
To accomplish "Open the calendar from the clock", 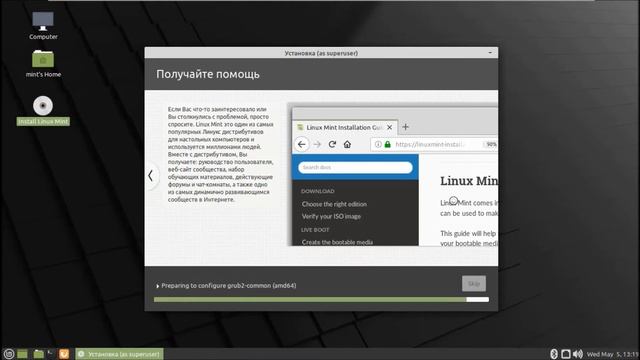I will tap(613, 354).
